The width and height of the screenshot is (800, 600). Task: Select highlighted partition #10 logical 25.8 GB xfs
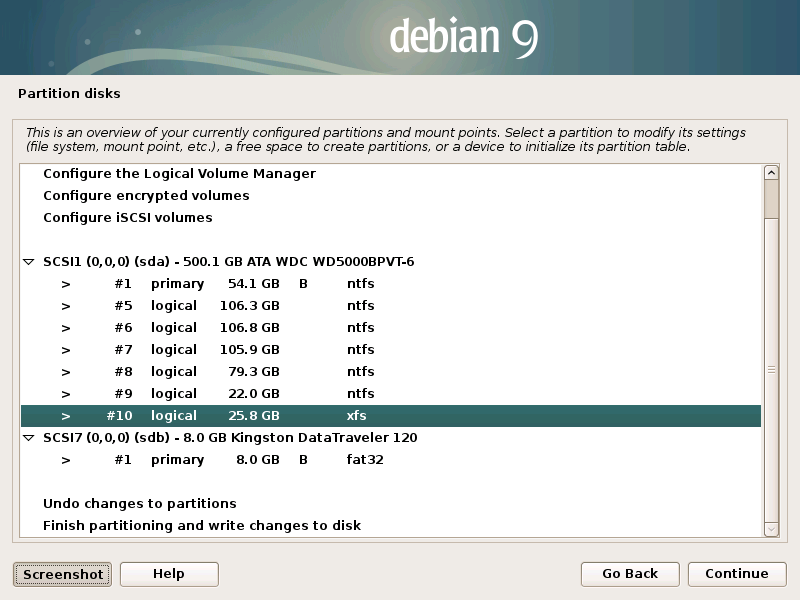[x=391, y=416]
